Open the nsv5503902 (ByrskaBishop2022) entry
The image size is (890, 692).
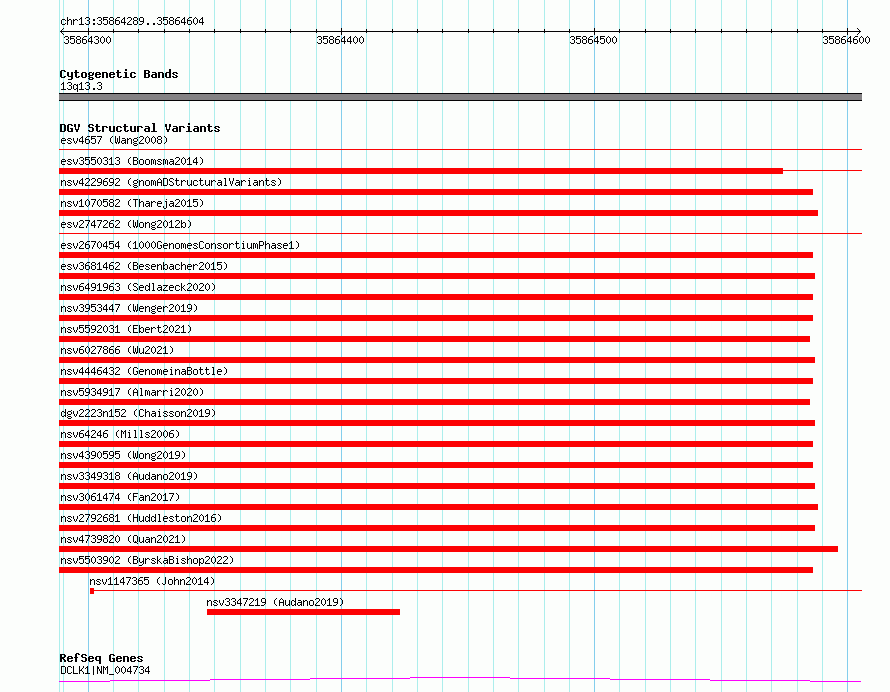click(147, 560)
